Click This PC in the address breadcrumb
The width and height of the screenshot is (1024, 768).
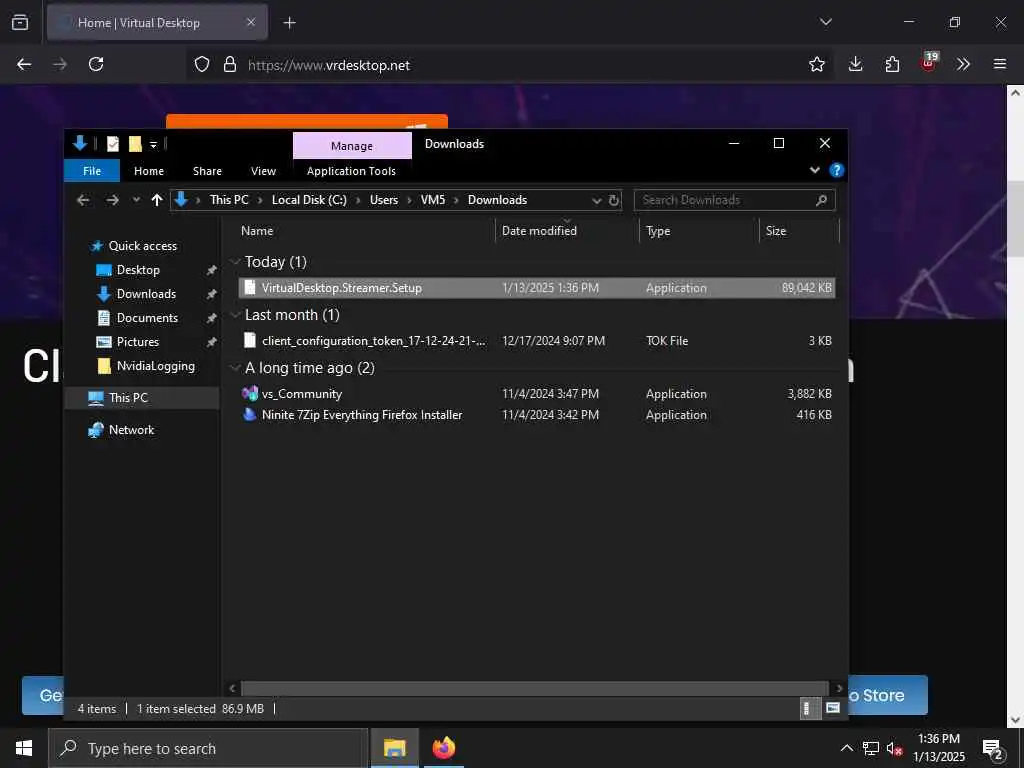[229, 200]
